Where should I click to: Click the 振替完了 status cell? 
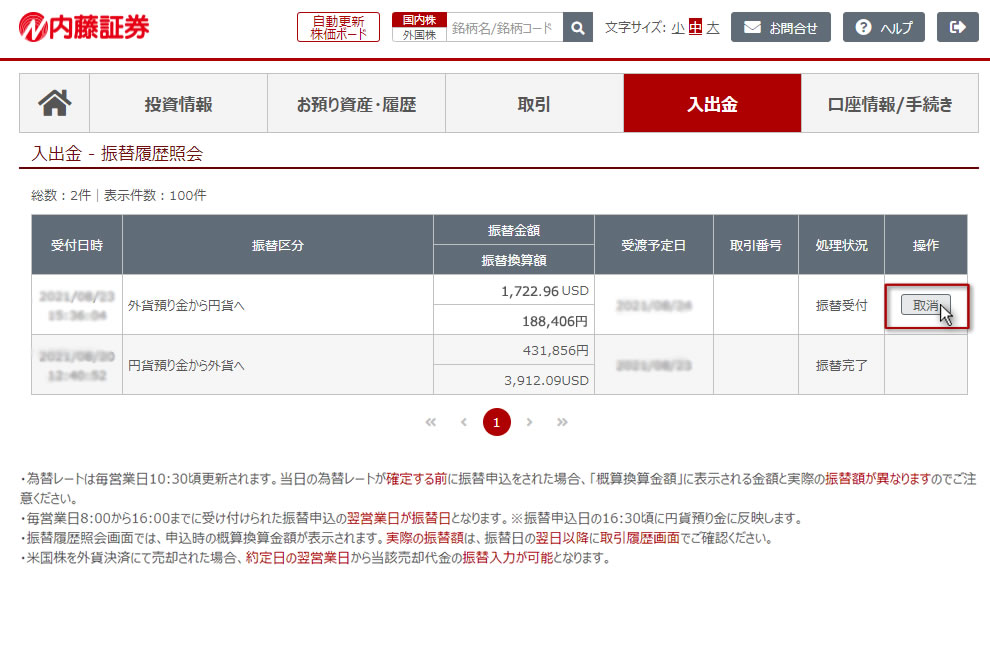[x=841, y=365]
